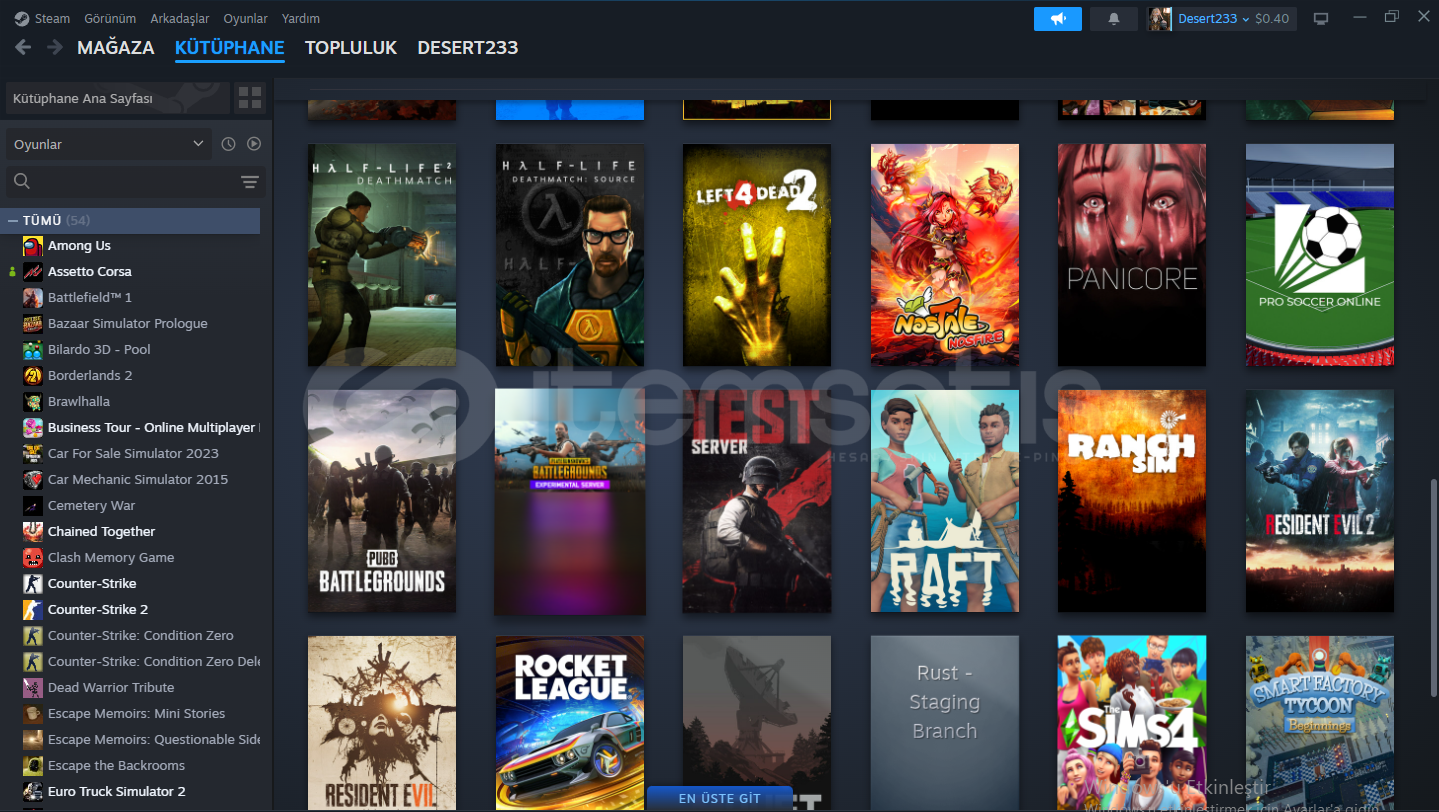Open the announcements megaphone button
The height and width of the screenshot is (812, 1439).
pyautogui.click(x=1058, y=18)
